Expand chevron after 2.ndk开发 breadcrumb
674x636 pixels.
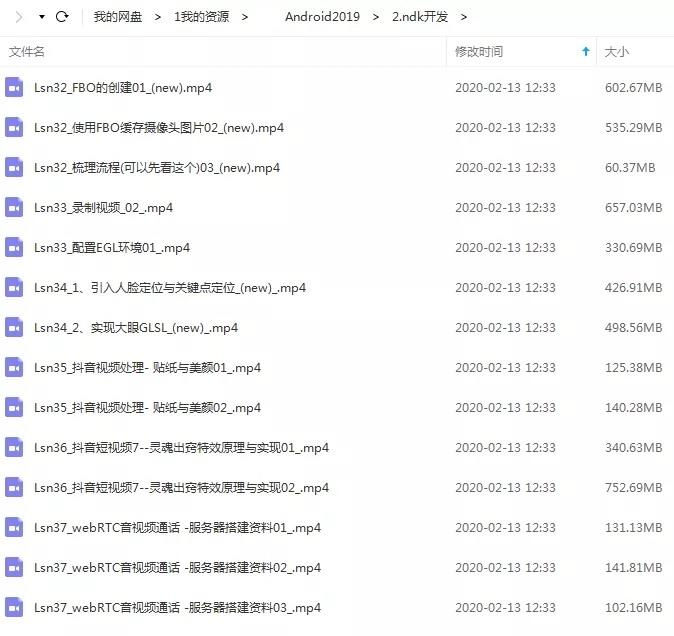[463, 17]
